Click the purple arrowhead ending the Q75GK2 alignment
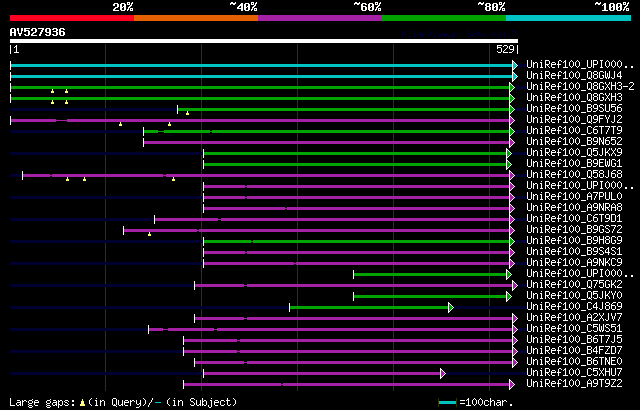 click(x=515, y=286)
